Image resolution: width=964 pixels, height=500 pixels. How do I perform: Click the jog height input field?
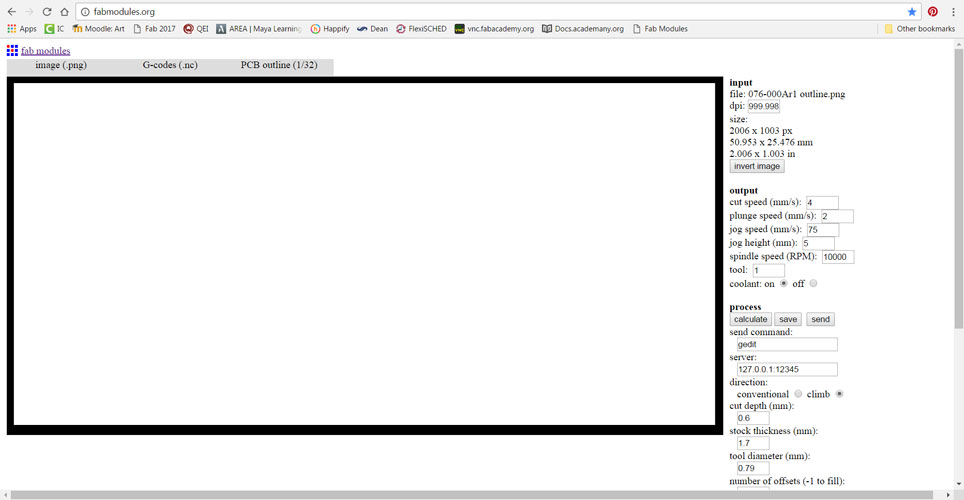point(818,243)
